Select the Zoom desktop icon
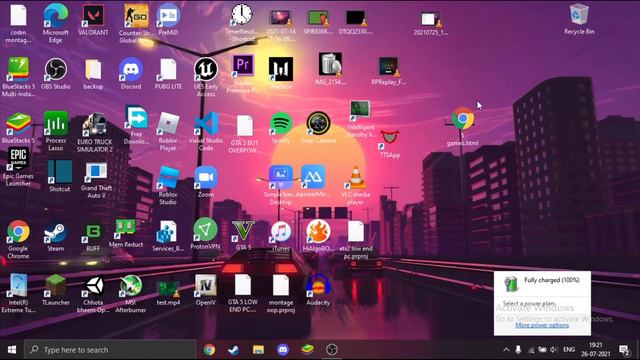 (206, 178)
